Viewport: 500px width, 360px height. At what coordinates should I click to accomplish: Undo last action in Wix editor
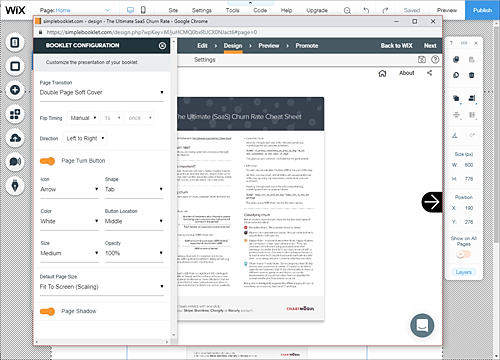pos(366,11)
